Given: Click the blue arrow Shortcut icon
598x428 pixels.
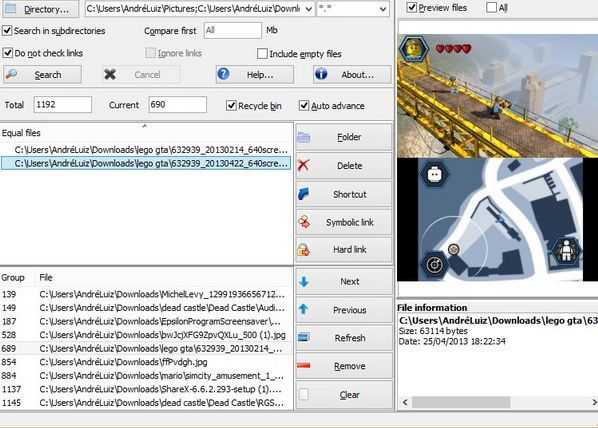Looking at the screenshot, I should 304,194.
